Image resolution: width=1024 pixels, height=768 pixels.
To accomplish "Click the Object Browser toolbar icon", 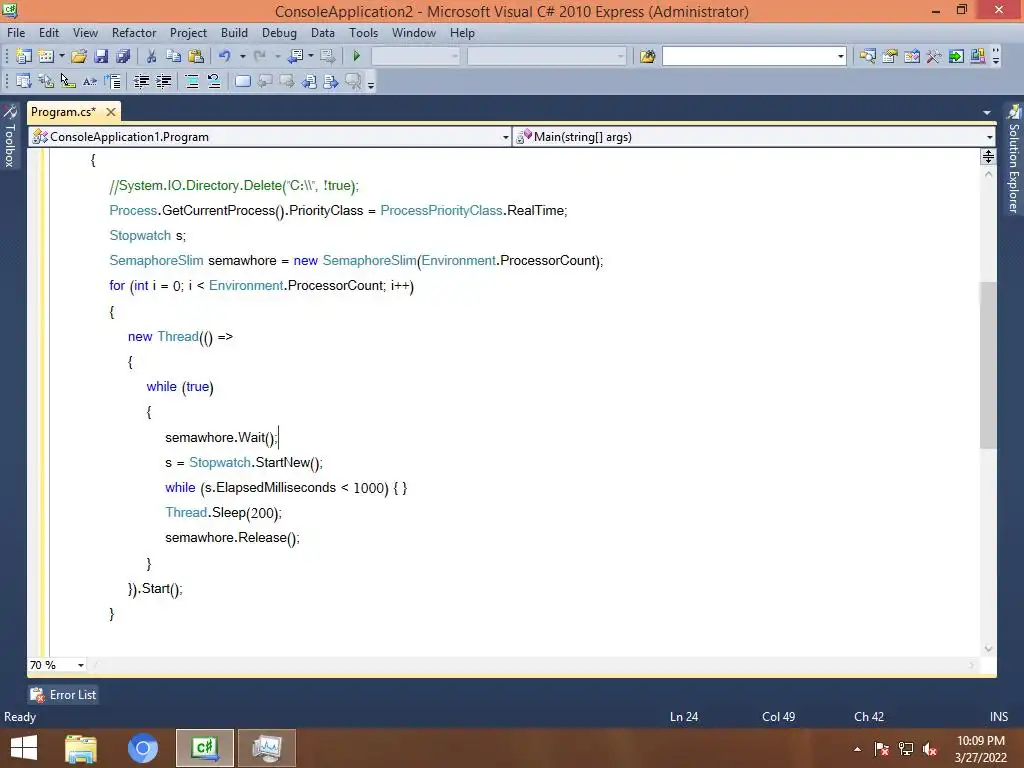I will pos(912,56).
